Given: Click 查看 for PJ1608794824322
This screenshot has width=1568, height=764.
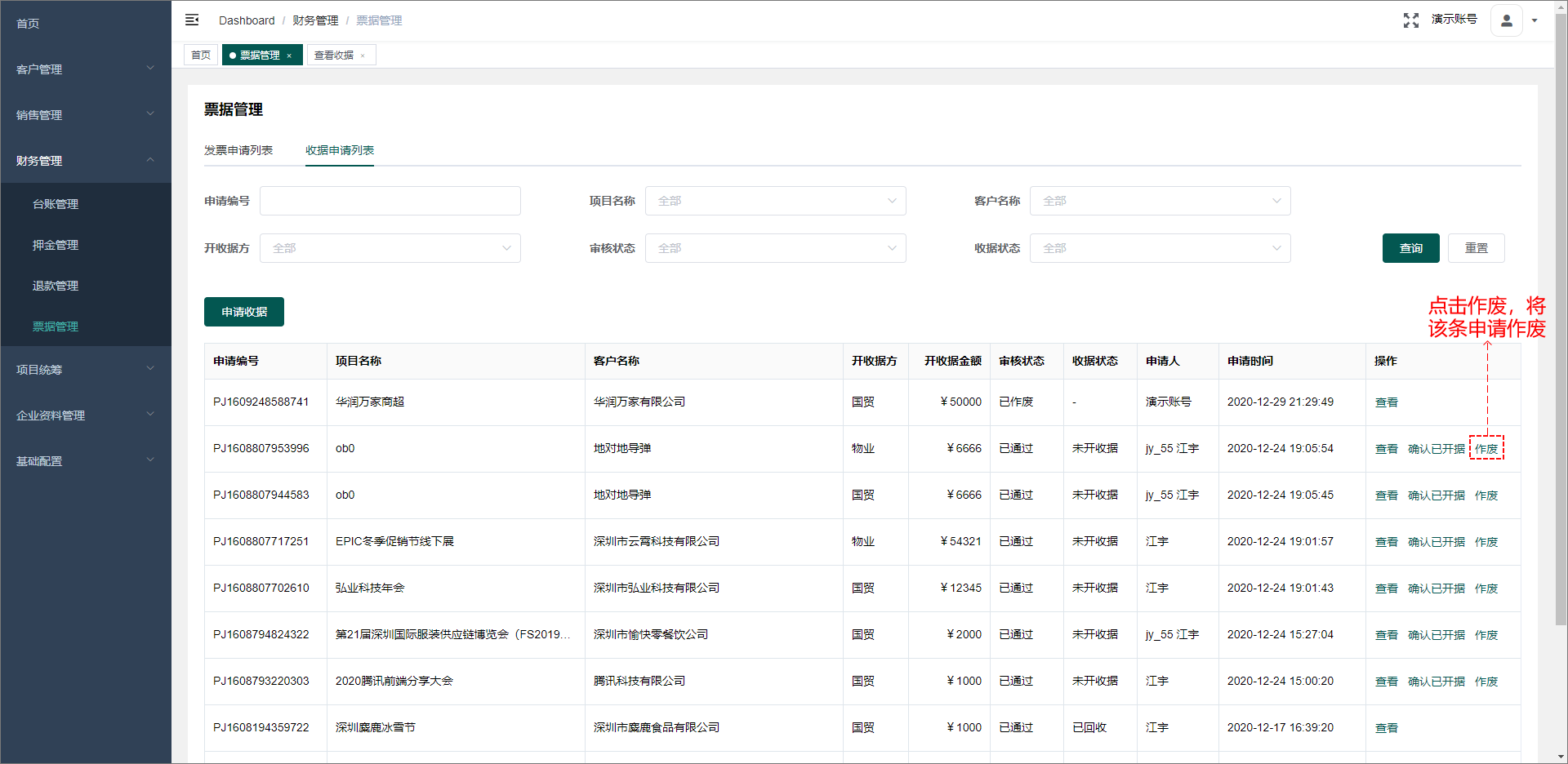Looking at the screenshot, I should pos(1387,635).
